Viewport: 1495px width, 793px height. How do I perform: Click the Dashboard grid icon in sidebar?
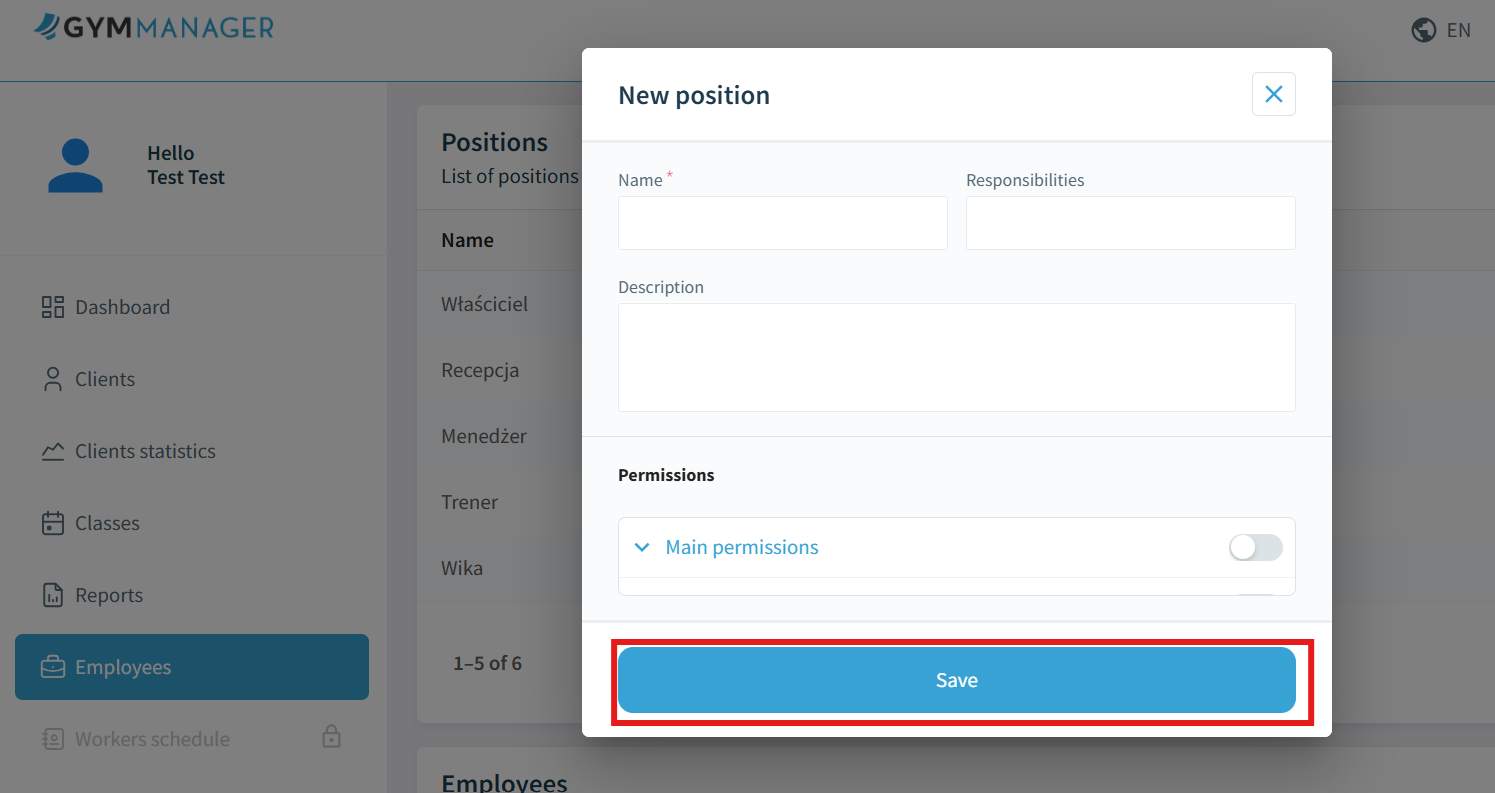pyautogui.click(x=52, y=307)
